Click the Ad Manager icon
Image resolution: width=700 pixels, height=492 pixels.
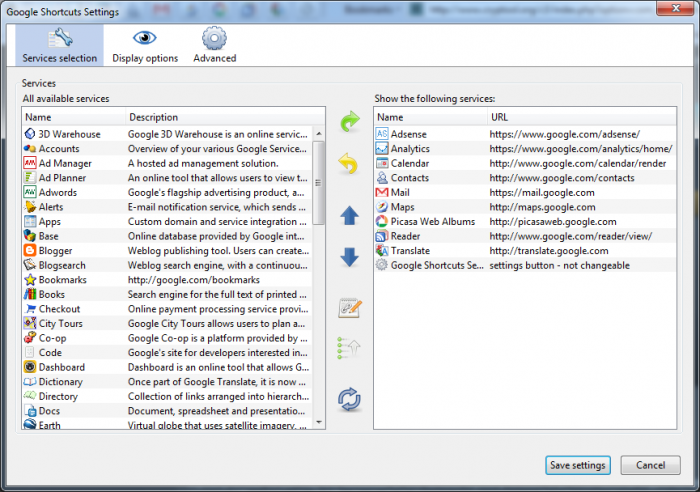pyautogui.click(x=30, y=163)
